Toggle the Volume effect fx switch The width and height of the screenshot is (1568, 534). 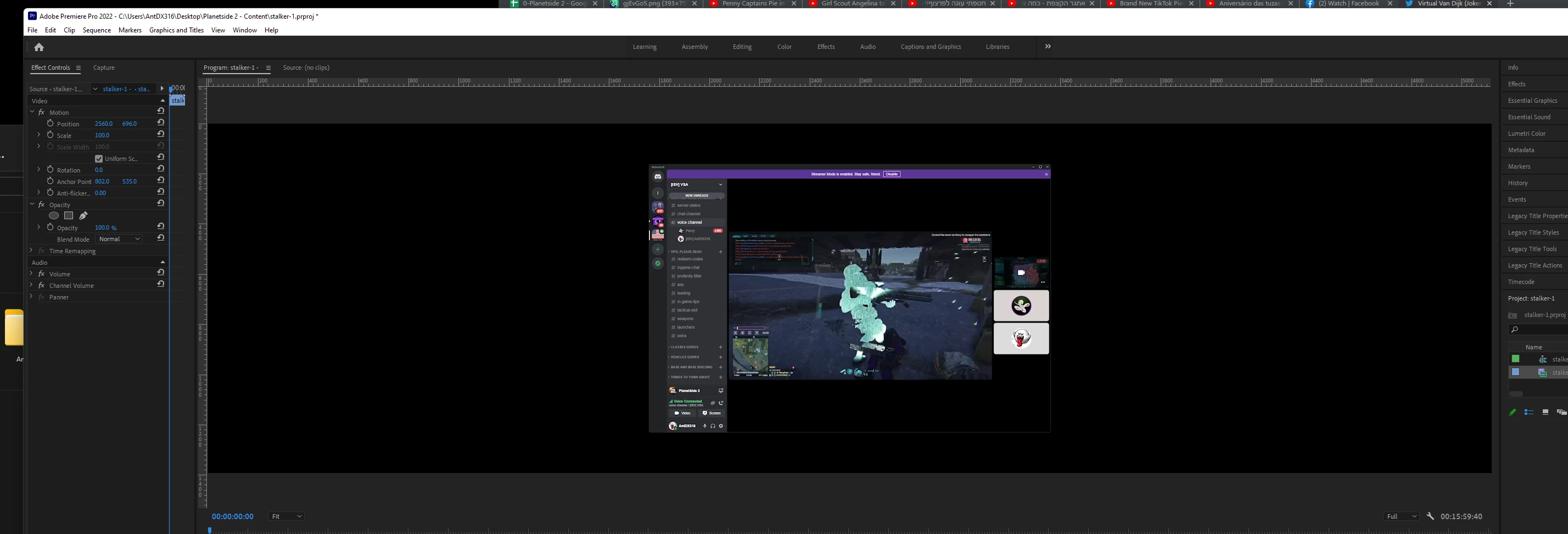(x=41, y=275)
